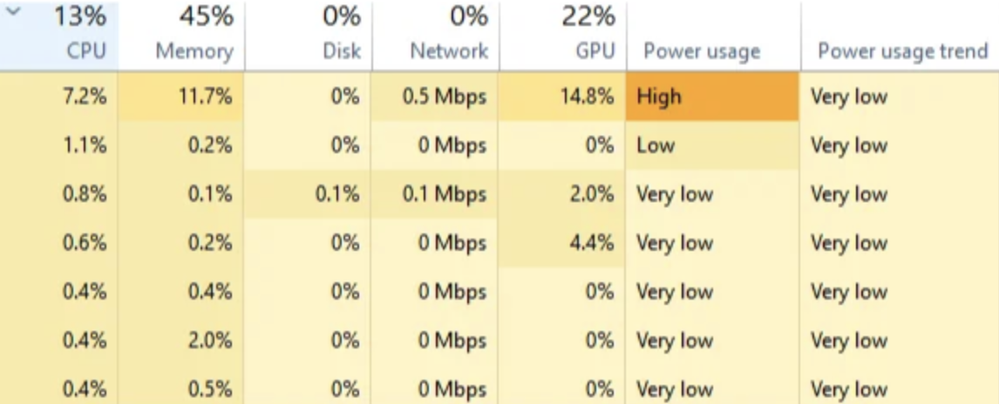Sort by the Power usage trend header
This screenshot has width=999, height=404.
point(900,34)
